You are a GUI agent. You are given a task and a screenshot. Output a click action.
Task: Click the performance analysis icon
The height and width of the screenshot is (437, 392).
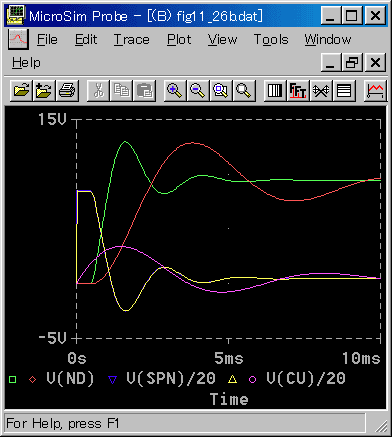coord(321,90)
